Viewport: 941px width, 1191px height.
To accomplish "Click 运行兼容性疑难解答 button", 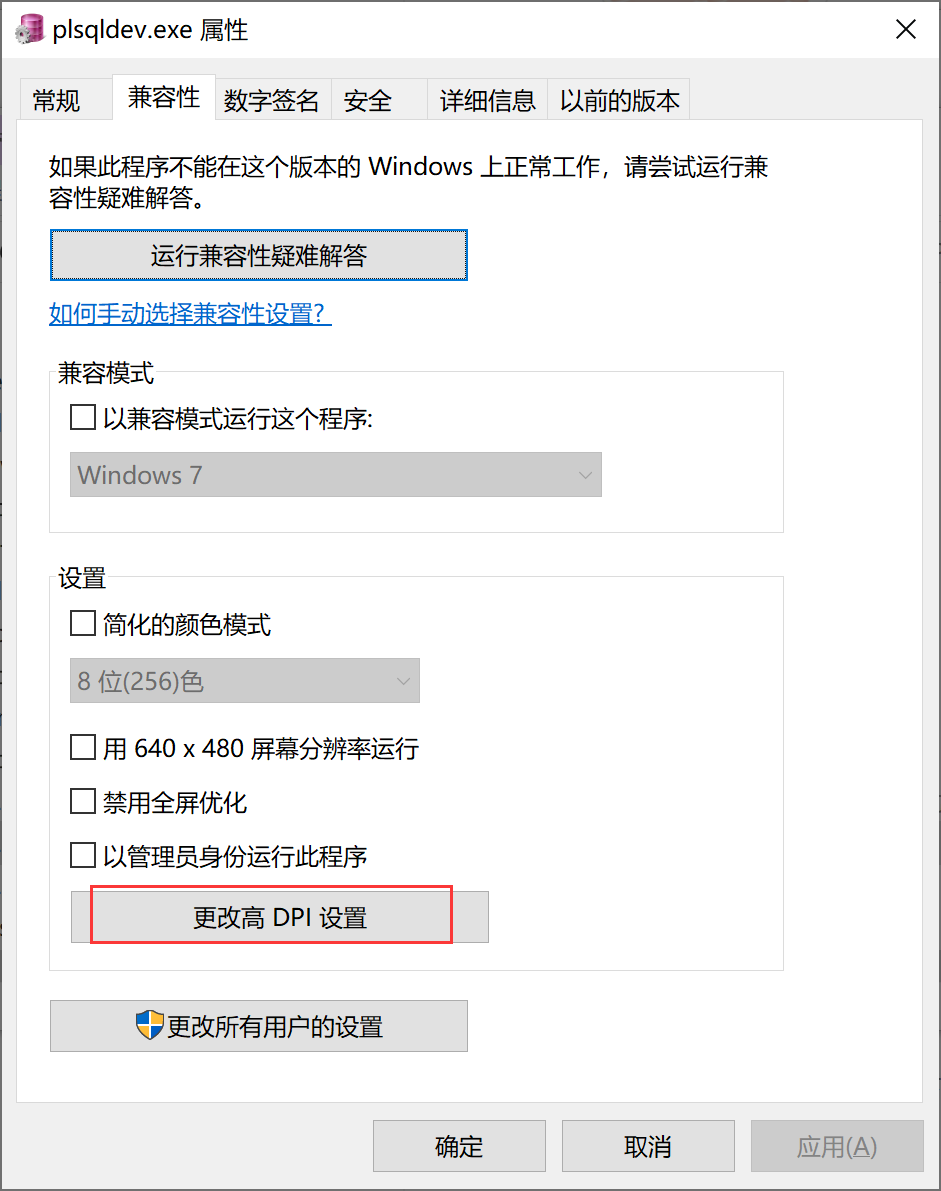I will [x=259, y=255].
